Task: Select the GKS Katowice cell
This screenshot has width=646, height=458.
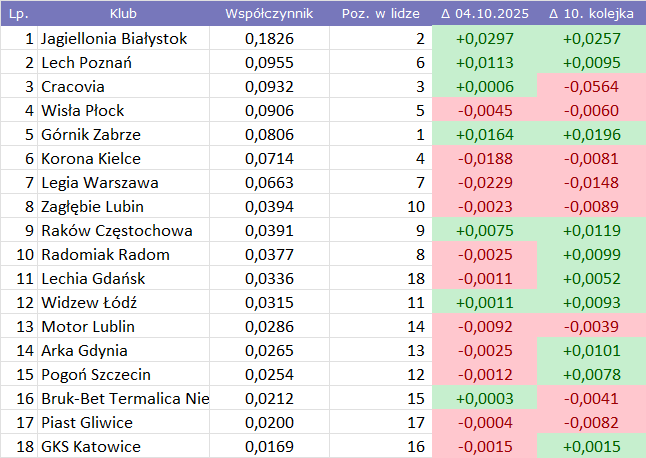Action: click(91, 447)
